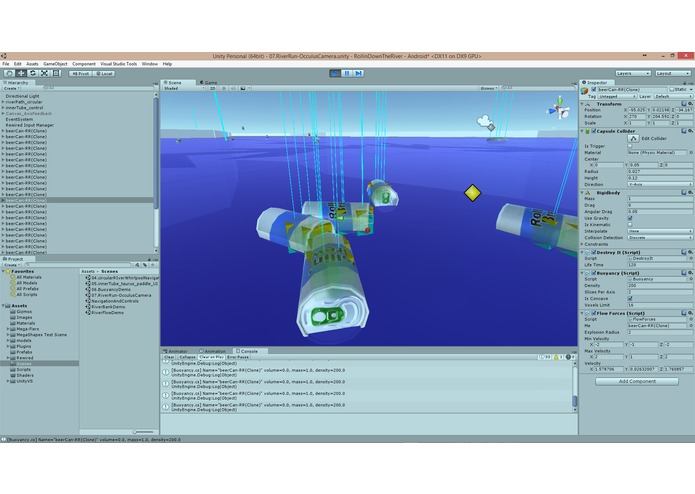Expand innerTube_control in Hierarchy
Screen dimensions: 695x494
coord(3,108)
